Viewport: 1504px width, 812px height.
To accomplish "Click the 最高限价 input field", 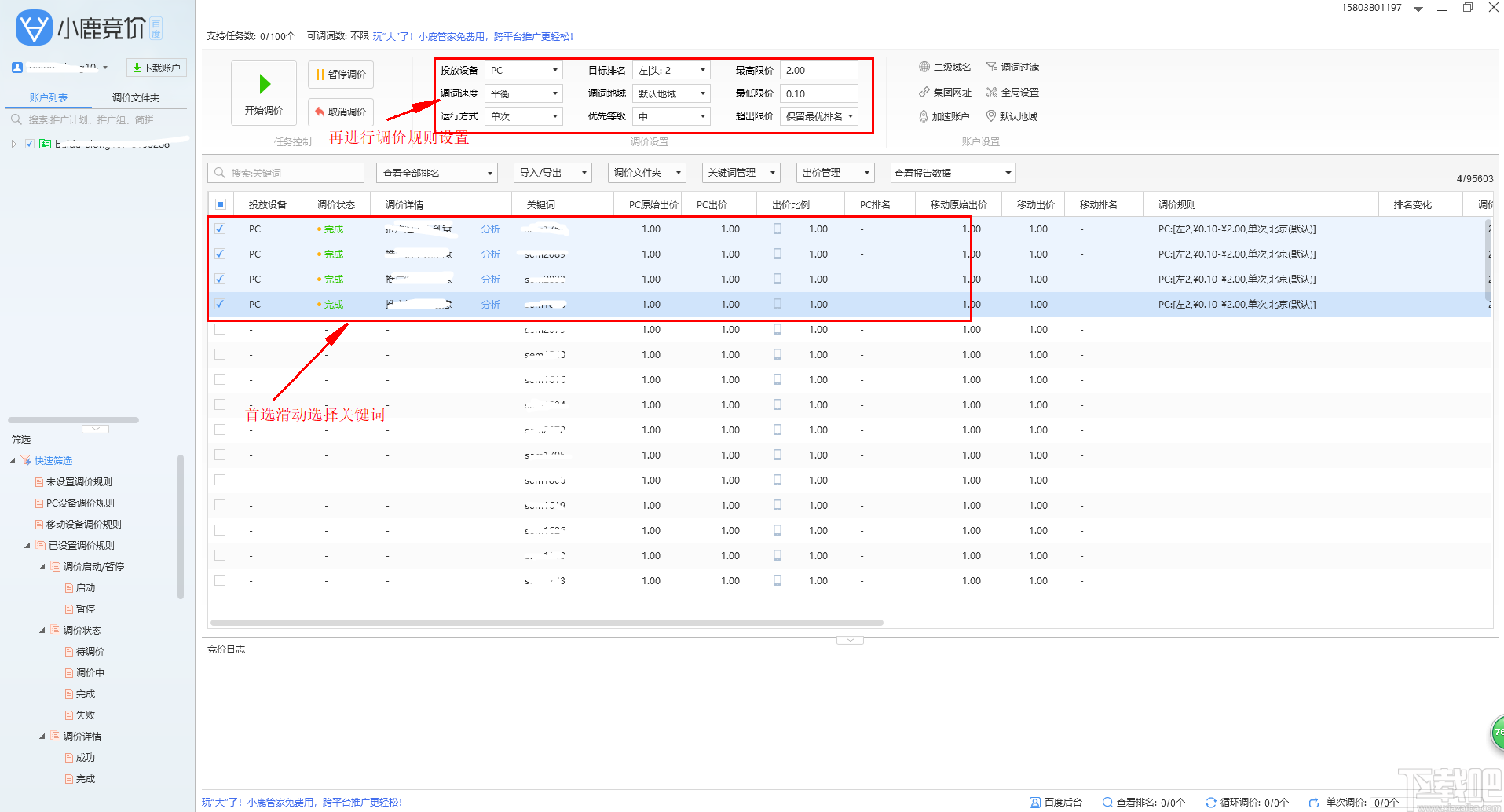I will click(x=818, y=70).
